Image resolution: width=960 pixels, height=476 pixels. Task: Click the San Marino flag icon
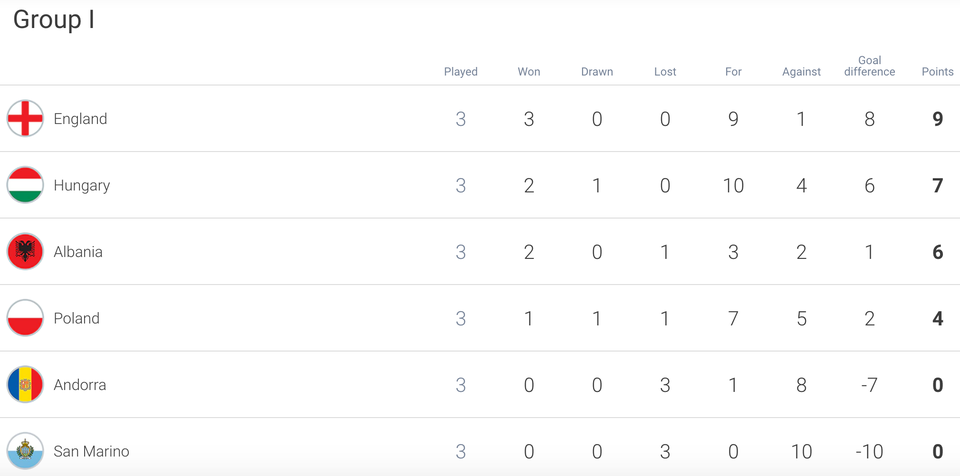25,451
